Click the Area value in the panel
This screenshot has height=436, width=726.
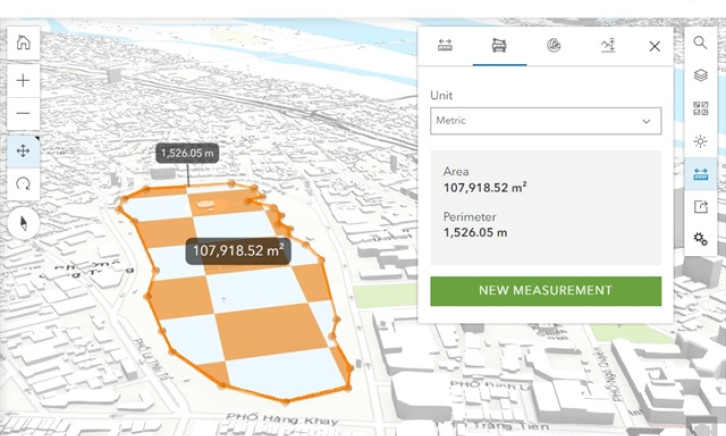point(484,187)
